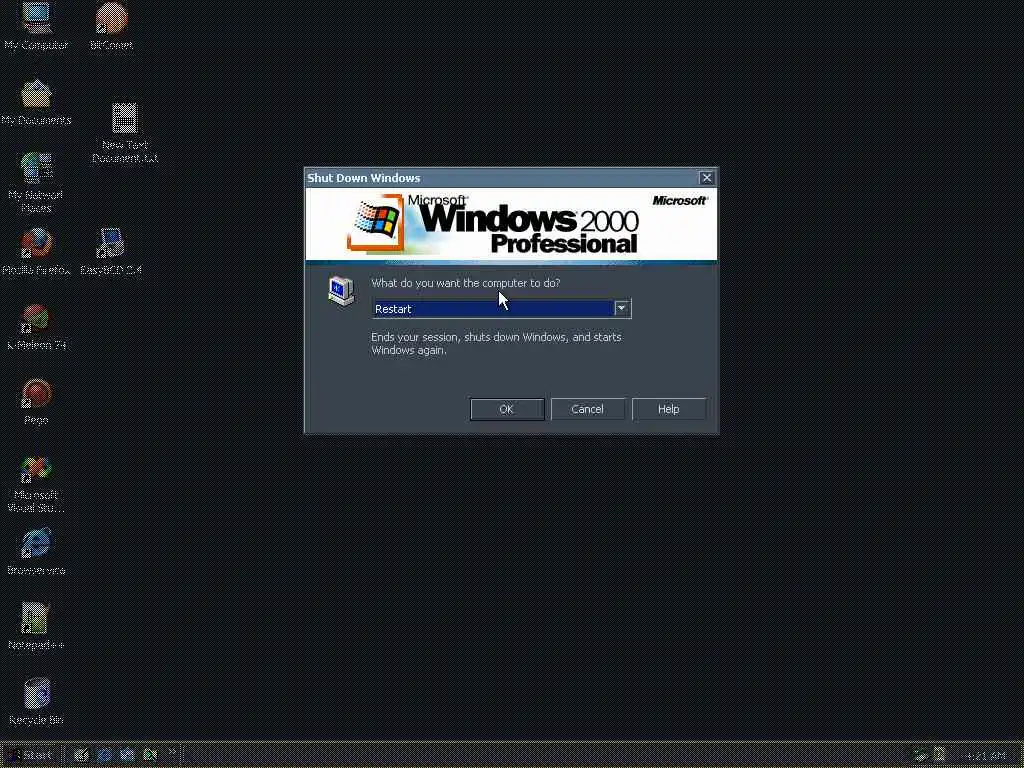This screenshot has height=768, width=1024.
Task: Click the green system tray icon
Action: 921,756
